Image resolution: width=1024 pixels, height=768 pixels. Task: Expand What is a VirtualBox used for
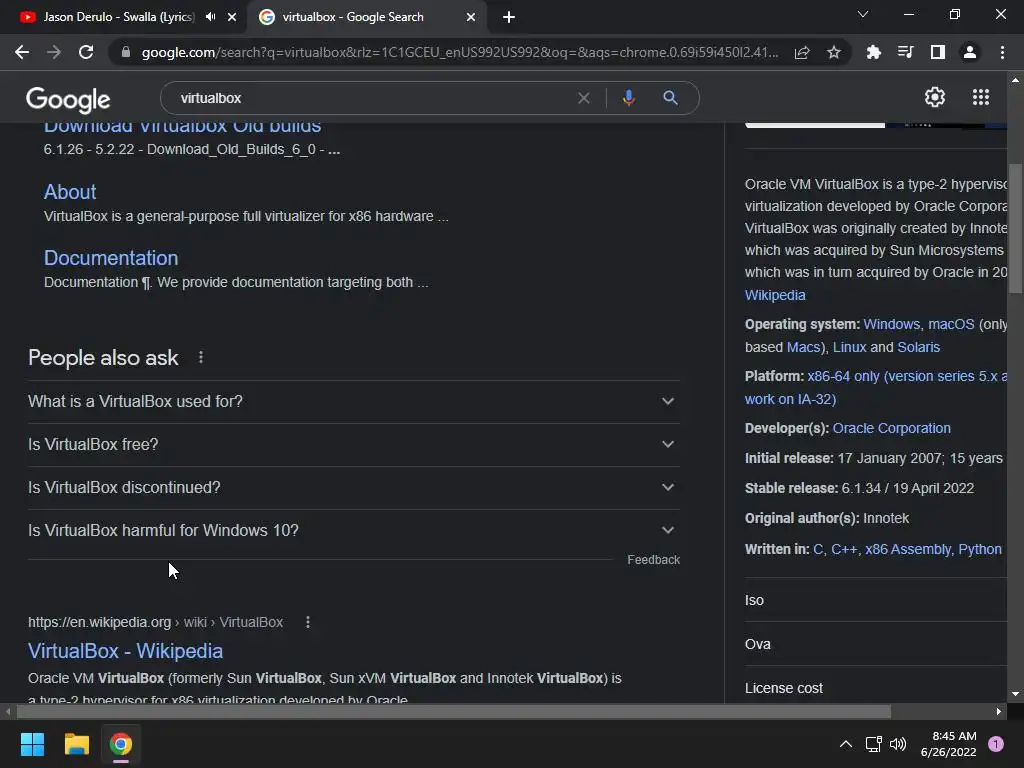pyautogui.click(x=354, y=401)
